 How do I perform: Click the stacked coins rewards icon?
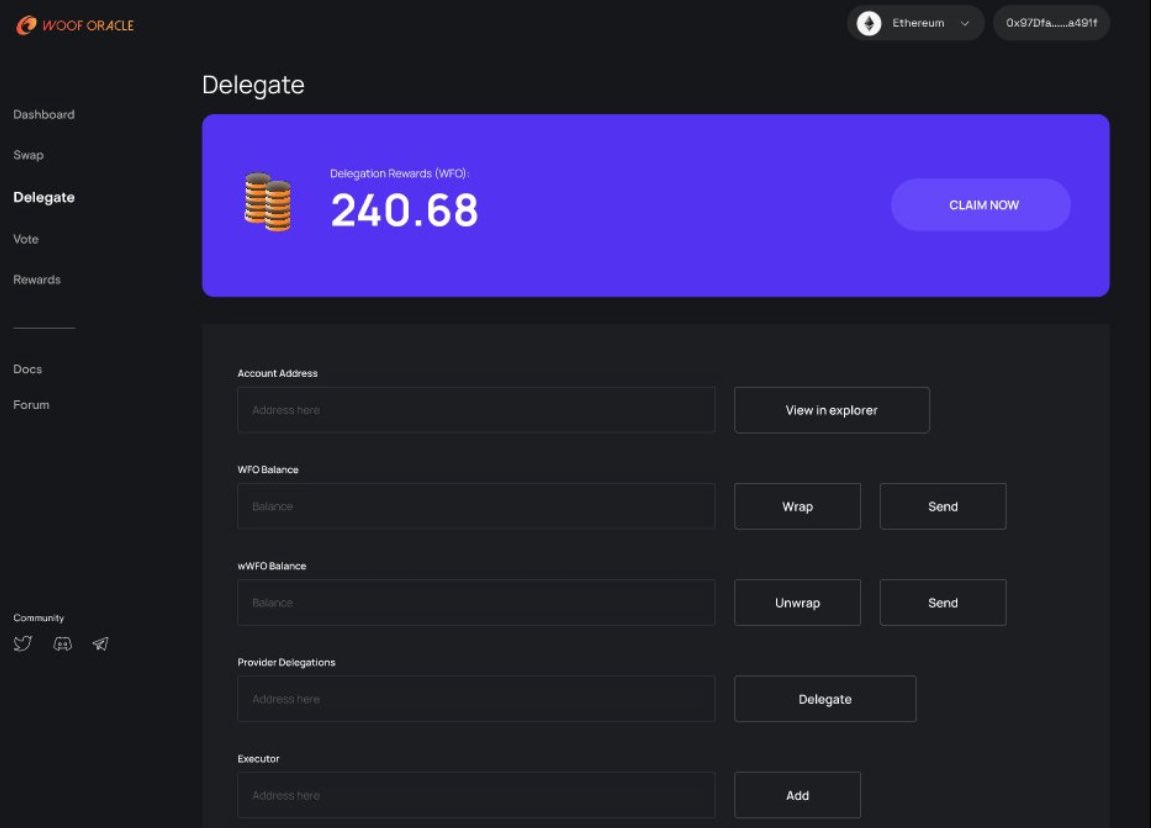268,202
